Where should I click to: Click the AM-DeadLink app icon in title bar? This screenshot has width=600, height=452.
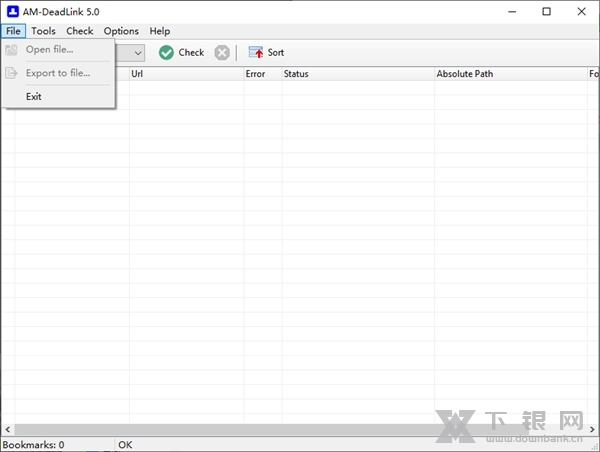[12, 11]
